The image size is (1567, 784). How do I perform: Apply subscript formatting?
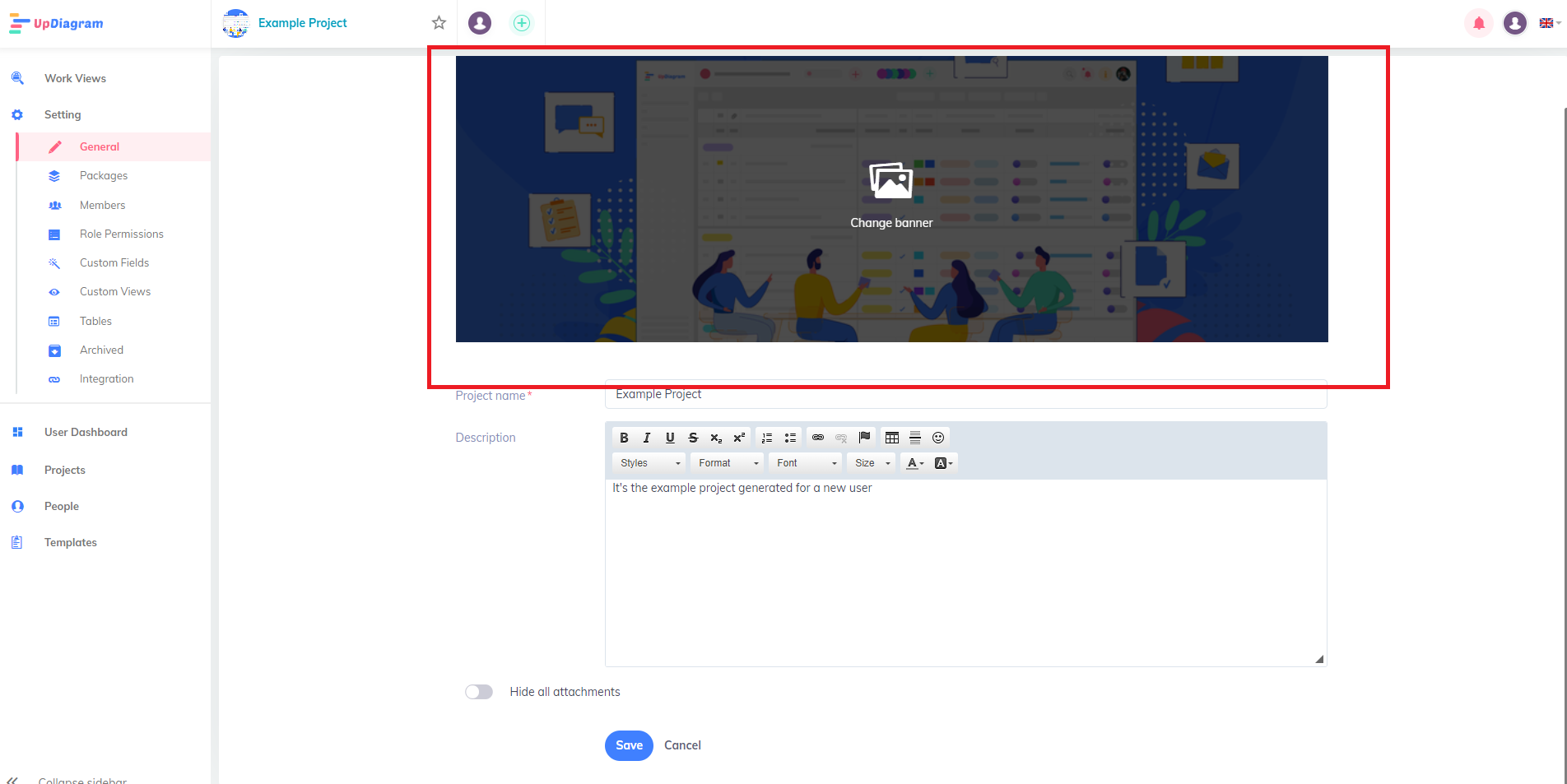tap(716, 438)
